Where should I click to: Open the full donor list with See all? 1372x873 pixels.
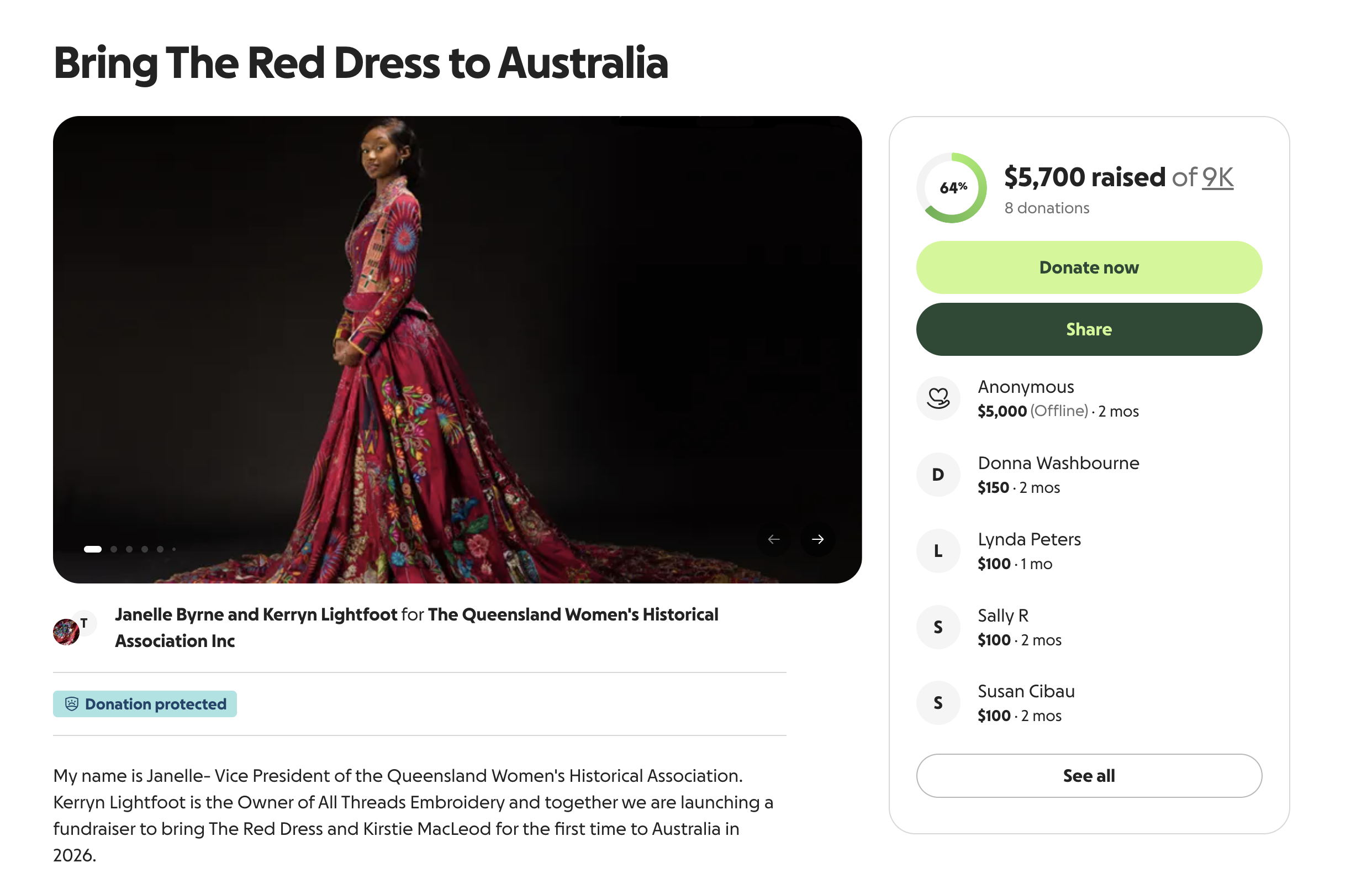1088,776
